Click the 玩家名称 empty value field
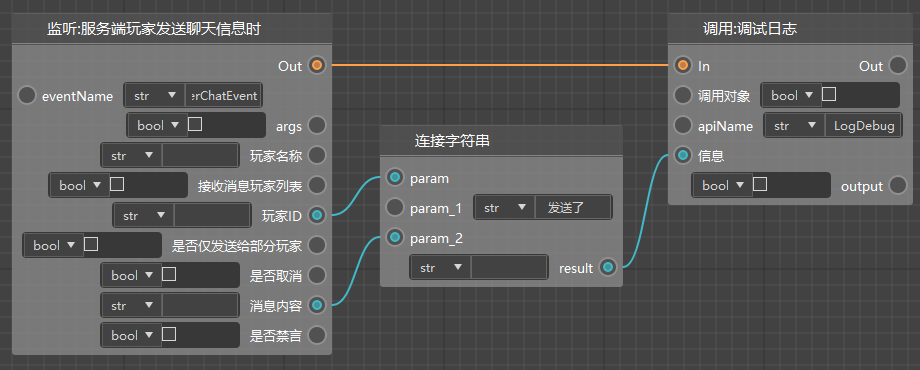920x370 pixels. [x=200, y=155]
